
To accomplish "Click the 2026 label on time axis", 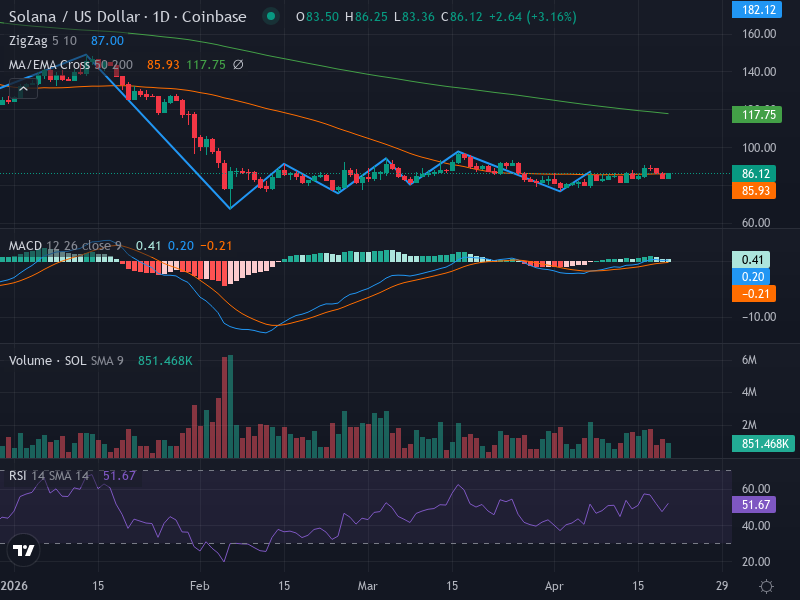I will pyautogui.click(x=14, y=586).
